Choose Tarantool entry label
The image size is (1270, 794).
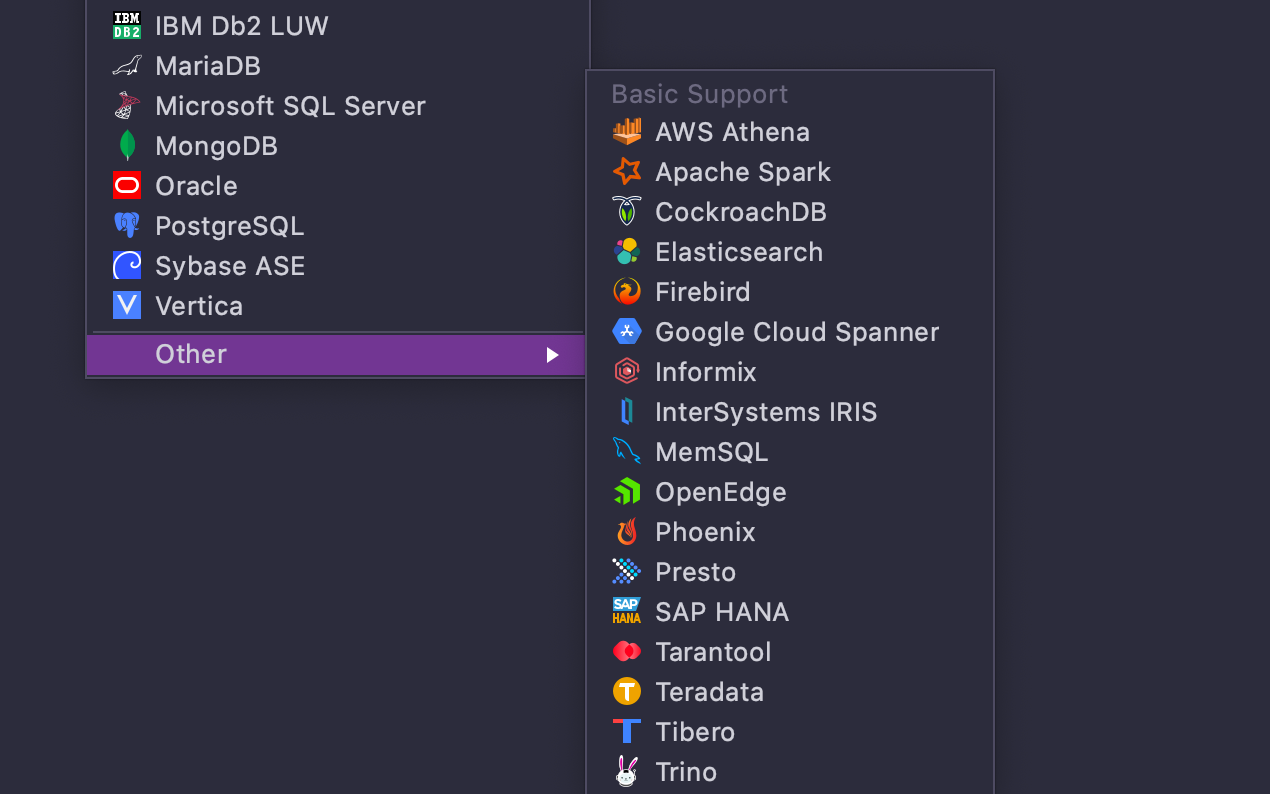pos(713,652)
